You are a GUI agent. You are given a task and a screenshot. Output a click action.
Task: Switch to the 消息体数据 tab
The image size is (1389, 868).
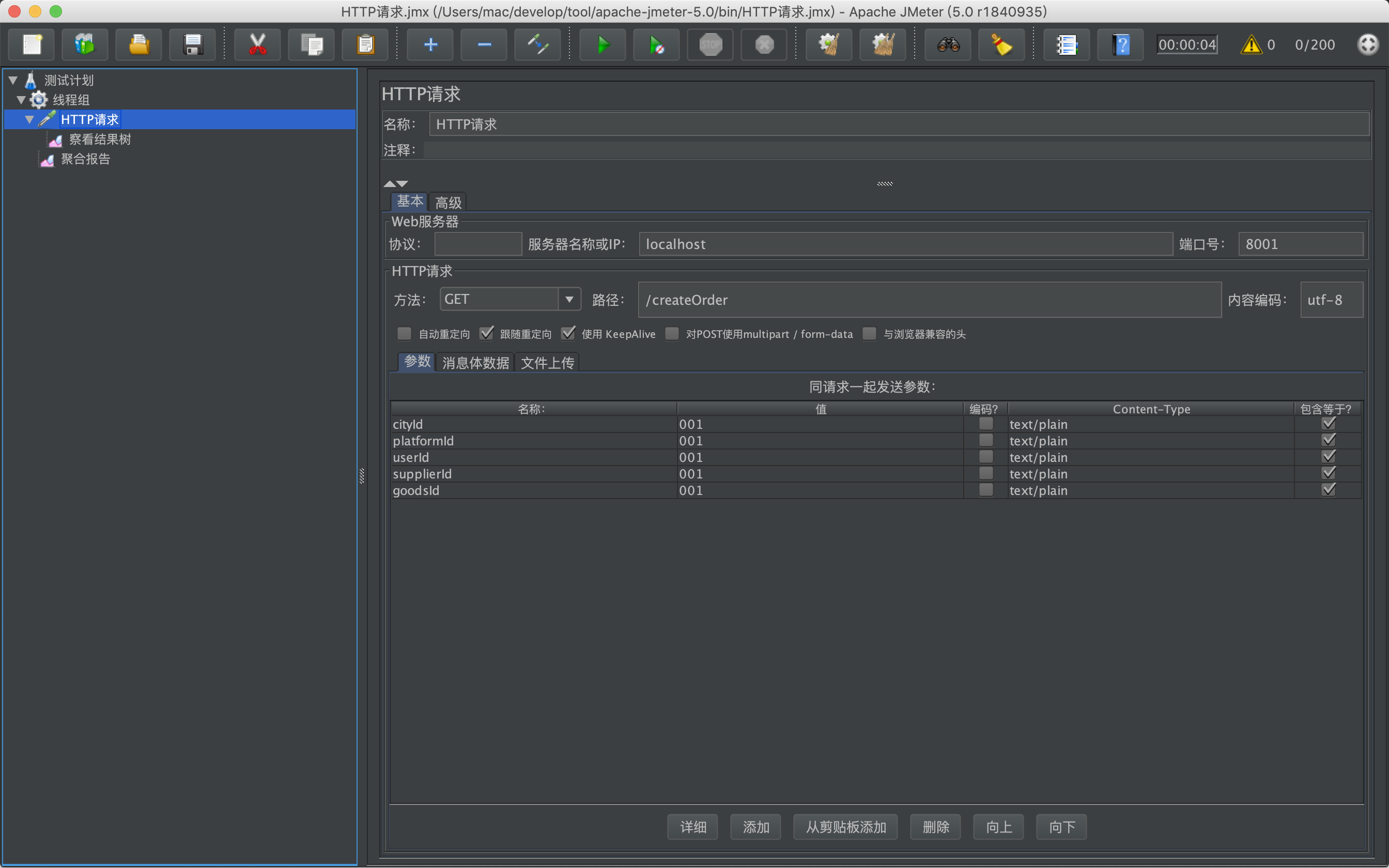(x=475, y=363)
